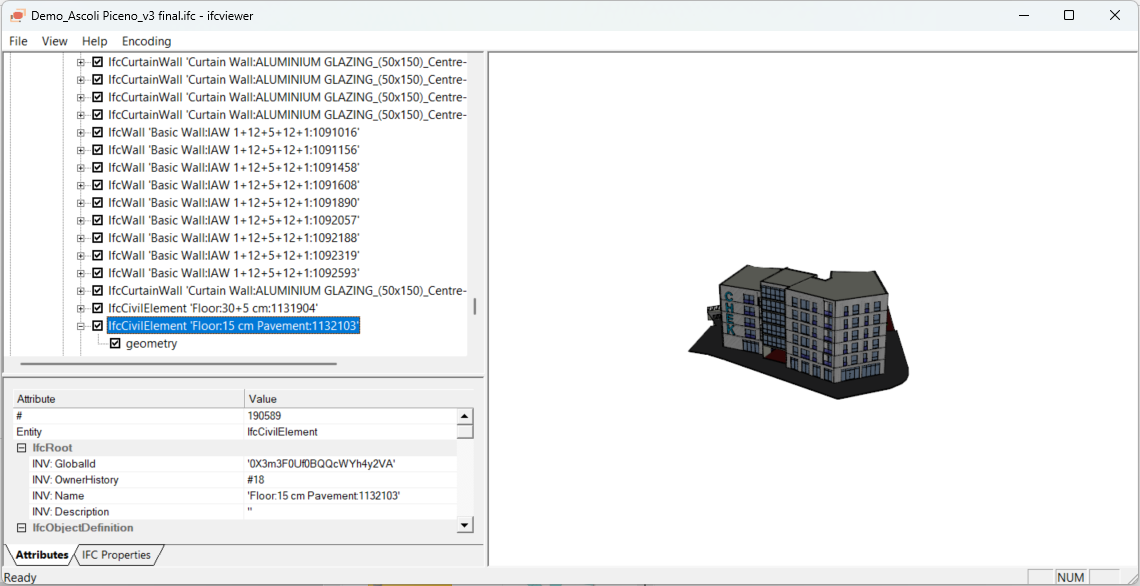Collapse the IfcRoot attribute group
1140x586 pixels.
click(x=22, y=448)
